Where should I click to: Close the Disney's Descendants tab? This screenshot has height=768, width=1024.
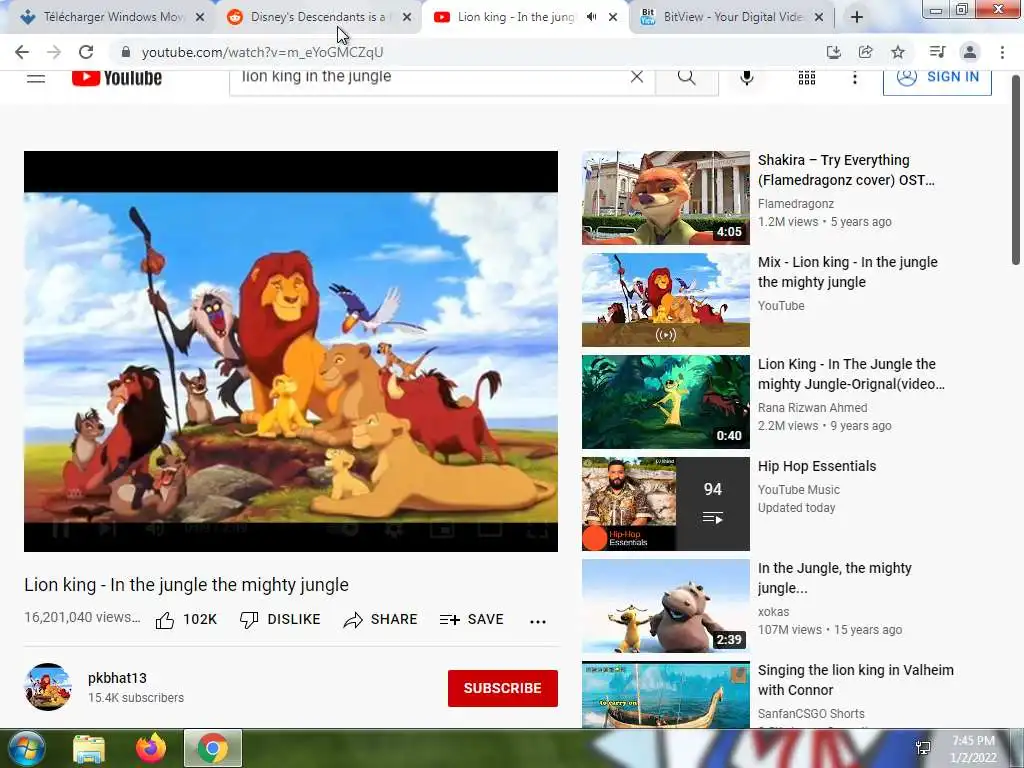pos(407,17)
